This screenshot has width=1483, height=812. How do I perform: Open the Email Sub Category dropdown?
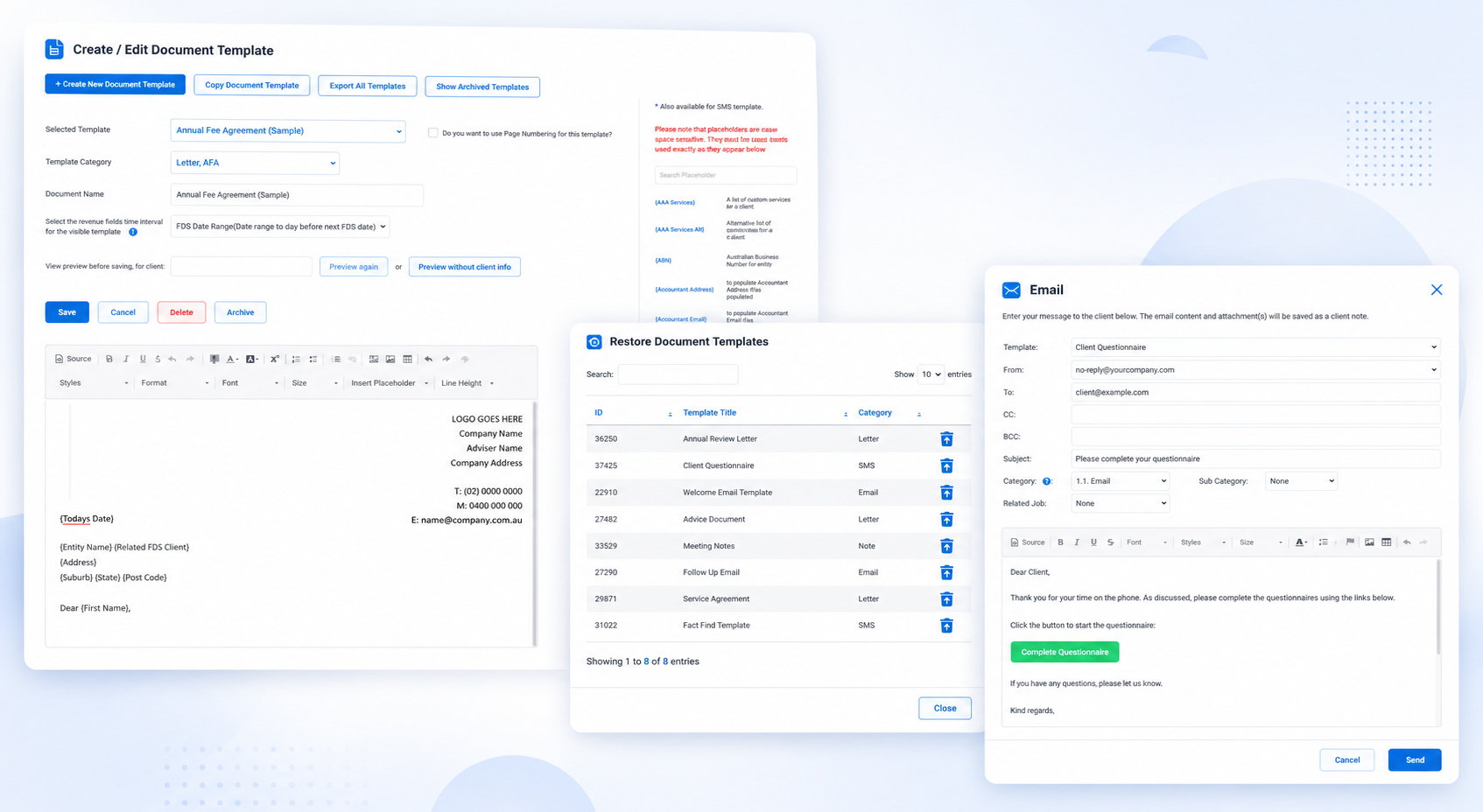(x=1301, y=481)
